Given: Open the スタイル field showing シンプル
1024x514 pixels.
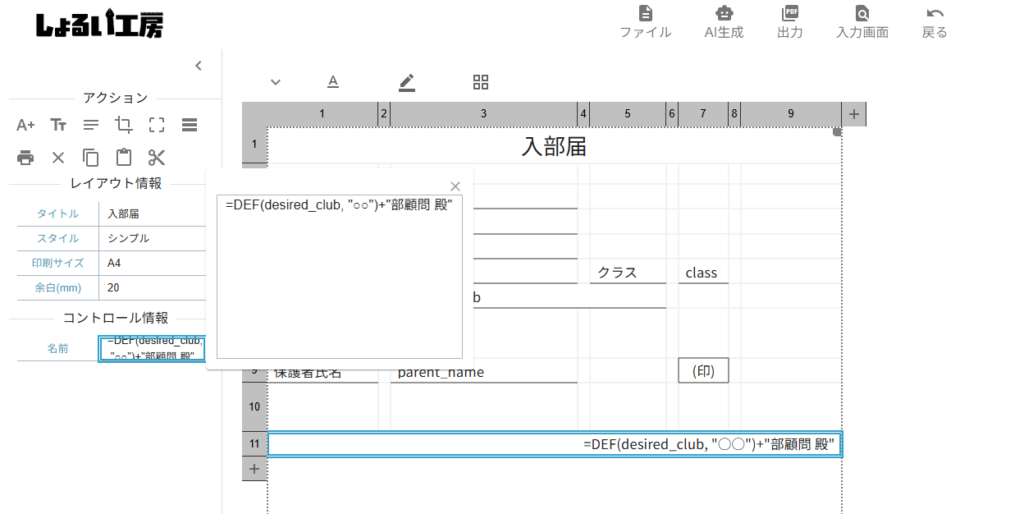Looking at the screenshot, I should (x=153, y=238).
